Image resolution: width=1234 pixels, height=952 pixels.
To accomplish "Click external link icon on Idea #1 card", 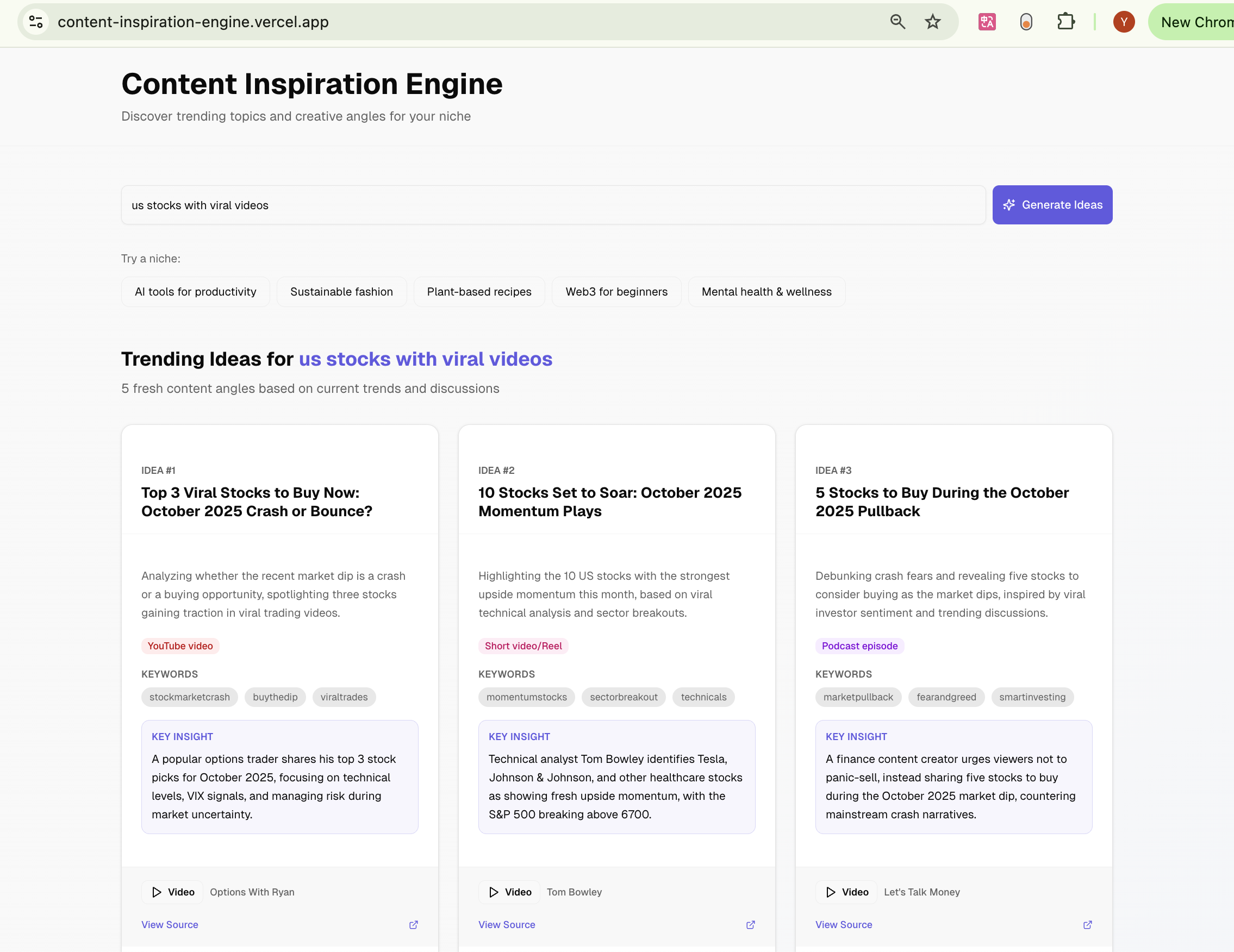I will pyautogui.click(x=414, y=925).
